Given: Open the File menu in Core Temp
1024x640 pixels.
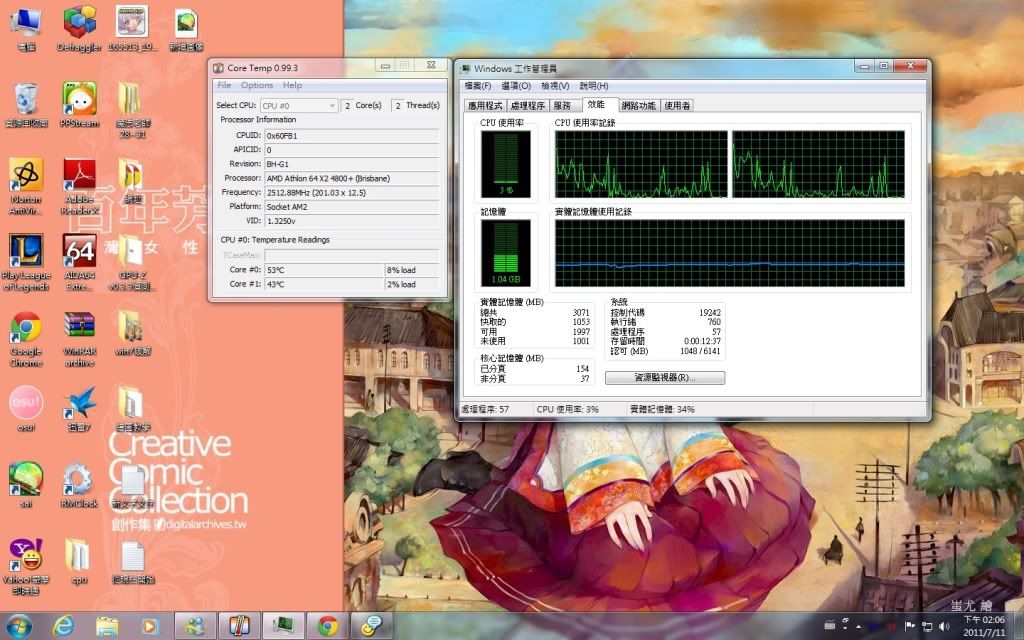Looking at the screenshot, I should pyautogui.click(x=224, y=85).
